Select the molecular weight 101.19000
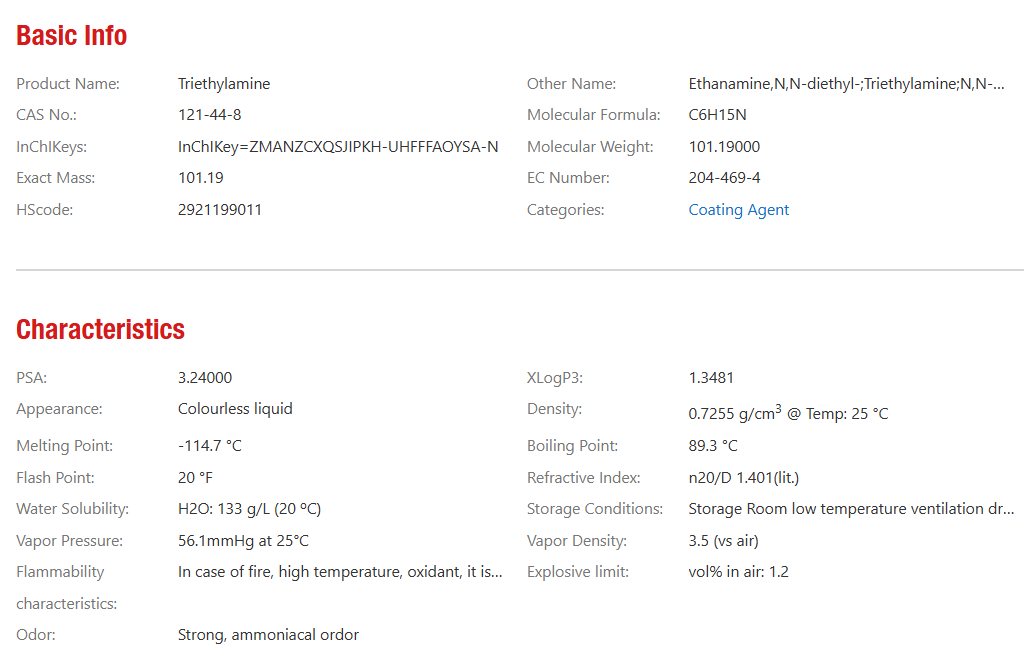Viewport: 1024px width, 670px height. point(724,147)
